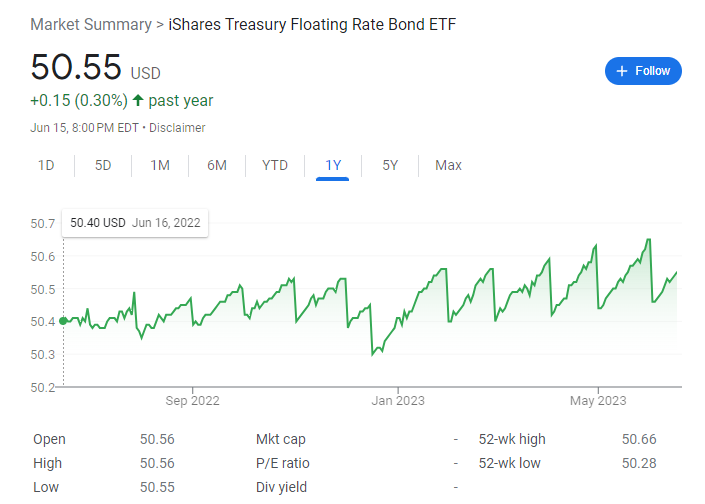Viewport: 705px width, 504px height.
Task: Switch to the 5Y chart view
Action: click(390, 165)
